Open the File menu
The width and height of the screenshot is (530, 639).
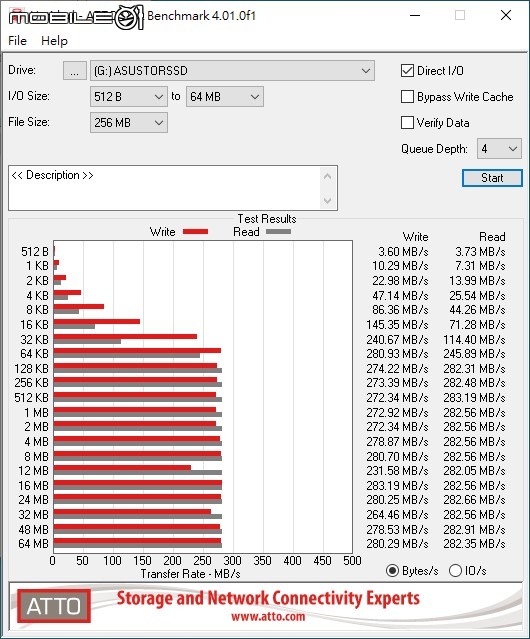18,41
